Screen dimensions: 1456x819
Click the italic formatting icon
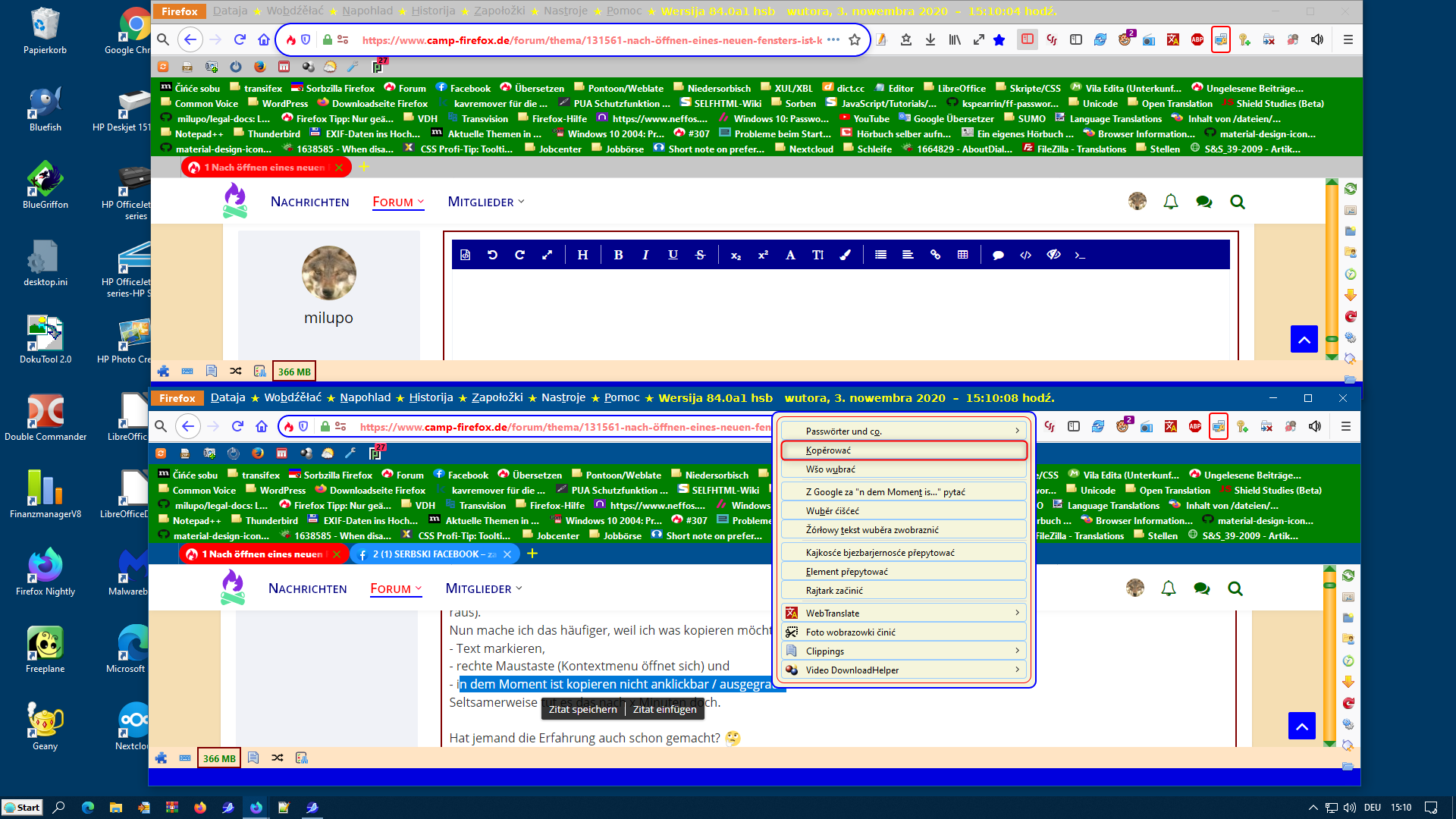click(645, 256)
